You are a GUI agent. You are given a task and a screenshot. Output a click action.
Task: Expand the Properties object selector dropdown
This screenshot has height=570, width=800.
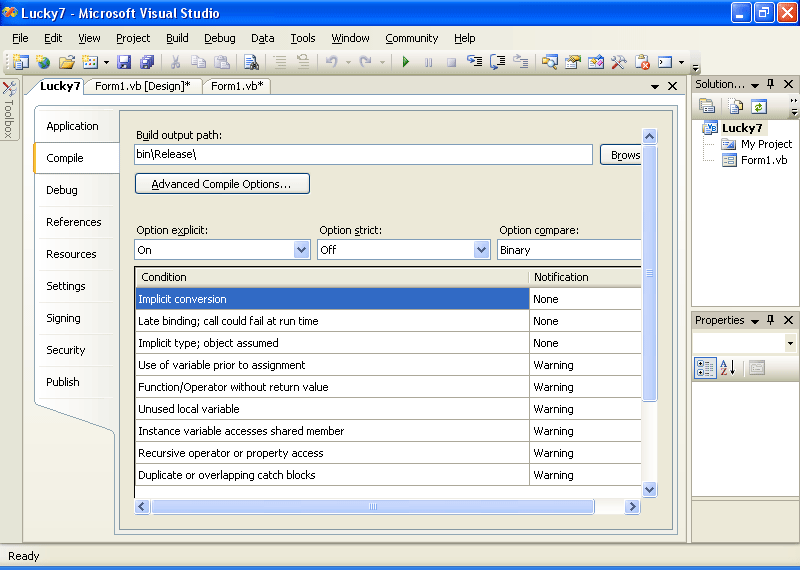(x=790, y=343)
